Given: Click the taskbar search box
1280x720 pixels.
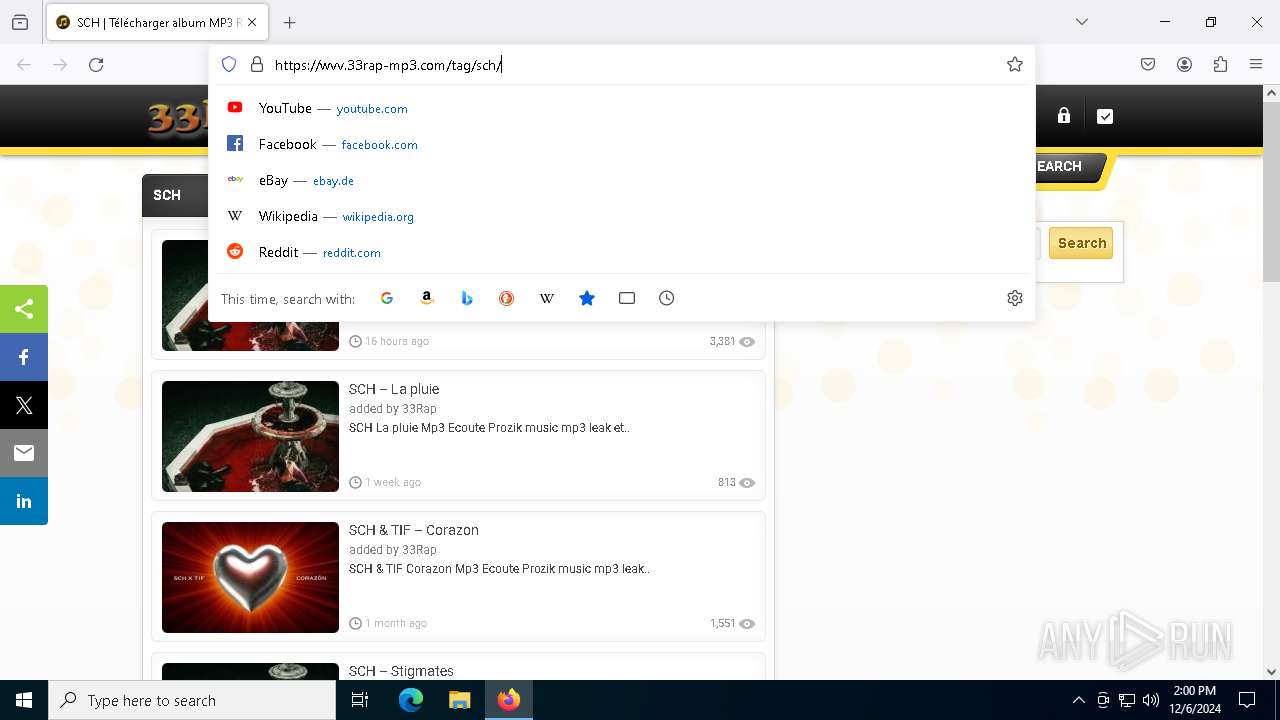Looking at the screenshot, I should click(192, 700).
